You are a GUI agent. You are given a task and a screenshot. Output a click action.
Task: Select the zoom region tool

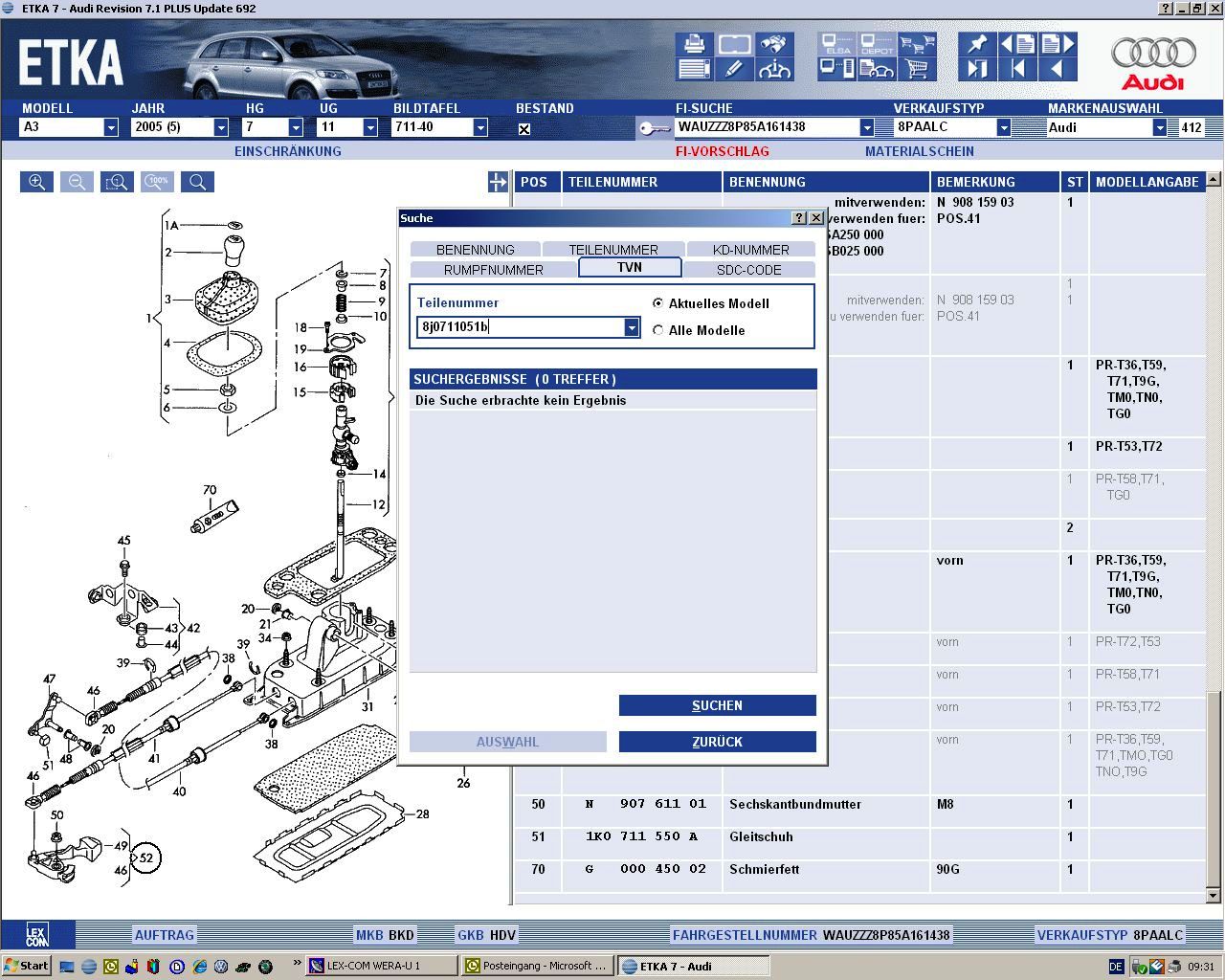click(117, 182)
